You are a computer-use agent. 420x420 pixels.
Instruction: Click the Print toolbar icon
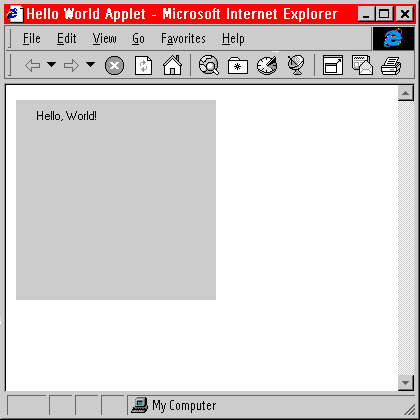391,66
